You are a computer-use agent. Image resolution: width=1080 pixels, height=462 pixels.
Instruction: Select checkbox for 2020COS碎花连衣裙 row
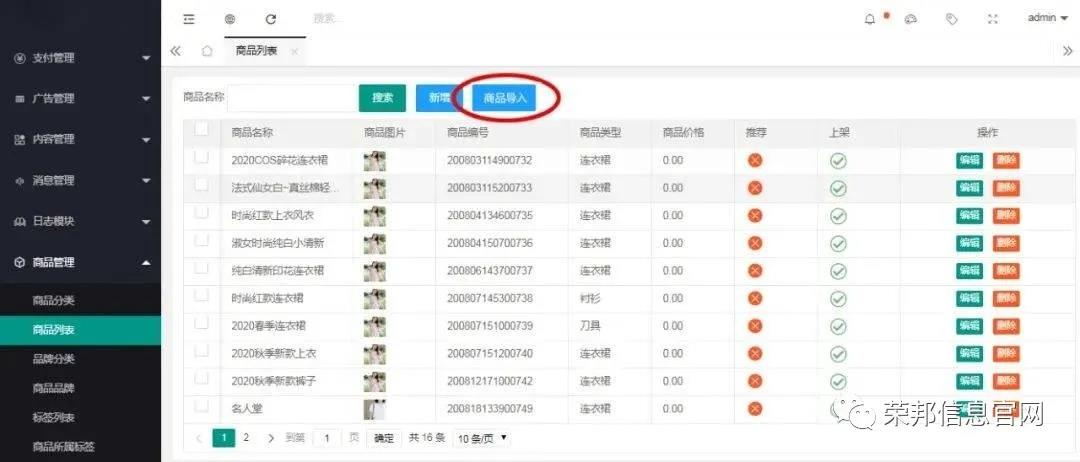click(202, 158)
